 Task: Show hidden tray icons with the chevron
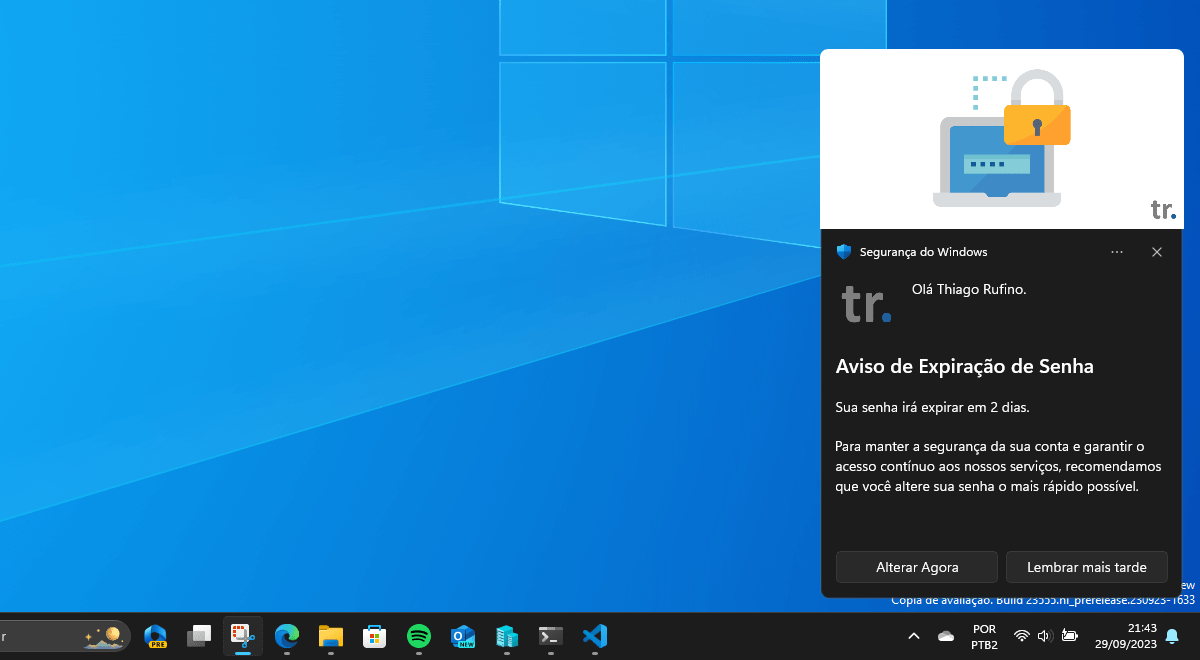click(x=914, y=636)
